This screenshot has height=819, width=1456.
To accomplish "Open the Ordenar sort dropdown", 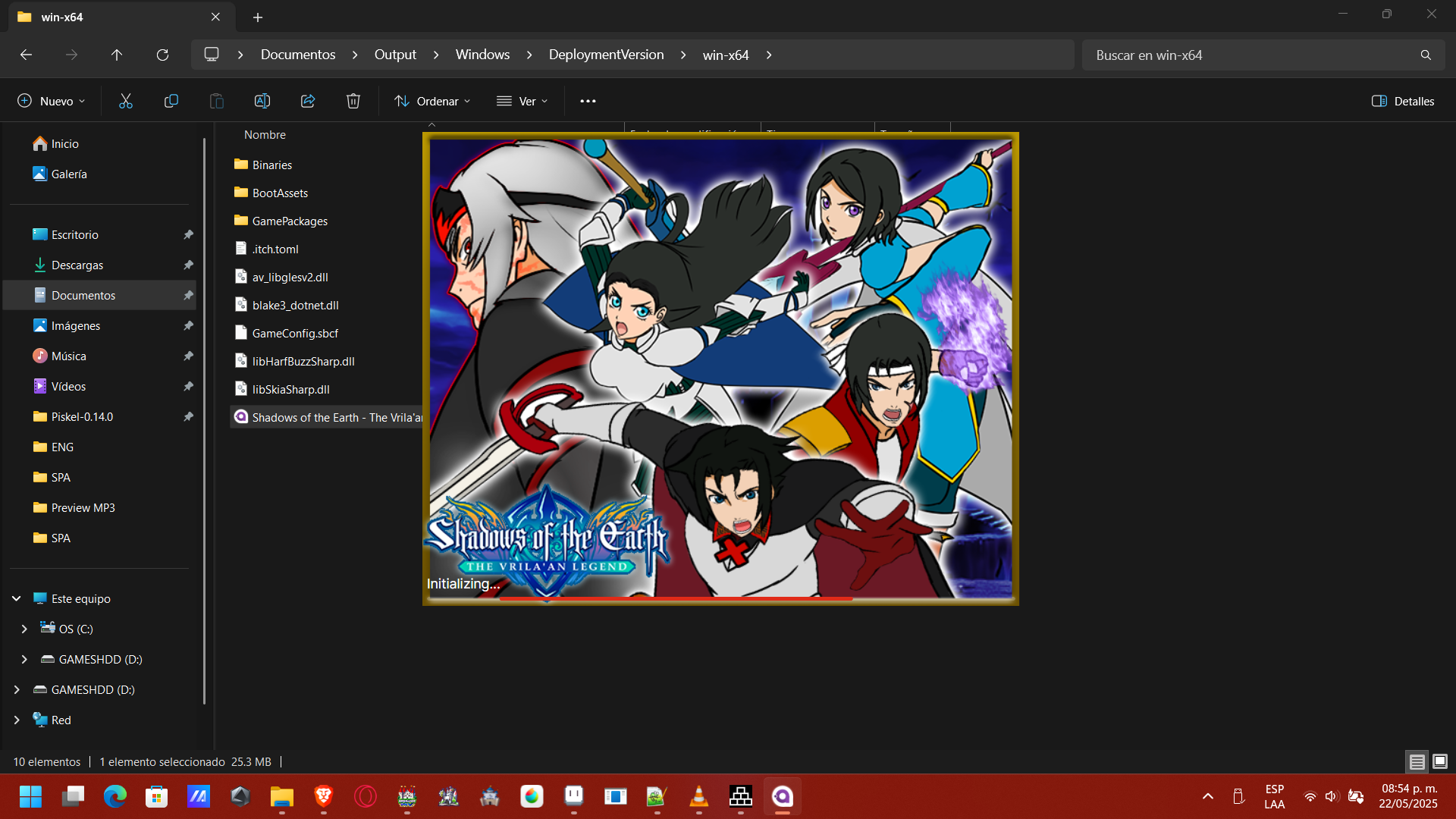I will (433, 101).
